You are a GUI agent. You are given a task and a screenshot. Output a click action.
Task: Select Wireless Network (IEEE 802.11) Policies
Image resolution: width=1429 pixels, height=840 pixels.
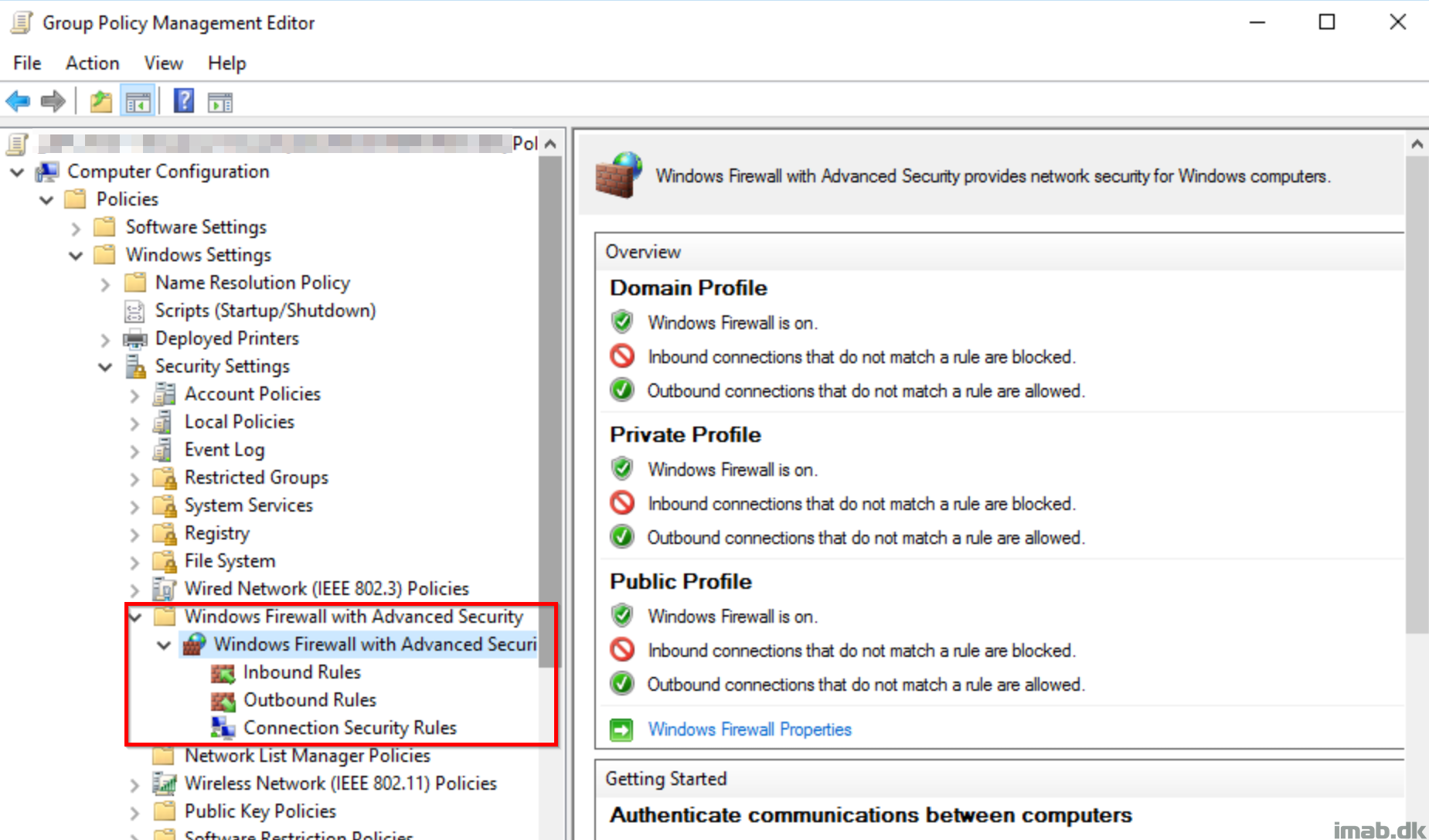click(x=341, y=784)
